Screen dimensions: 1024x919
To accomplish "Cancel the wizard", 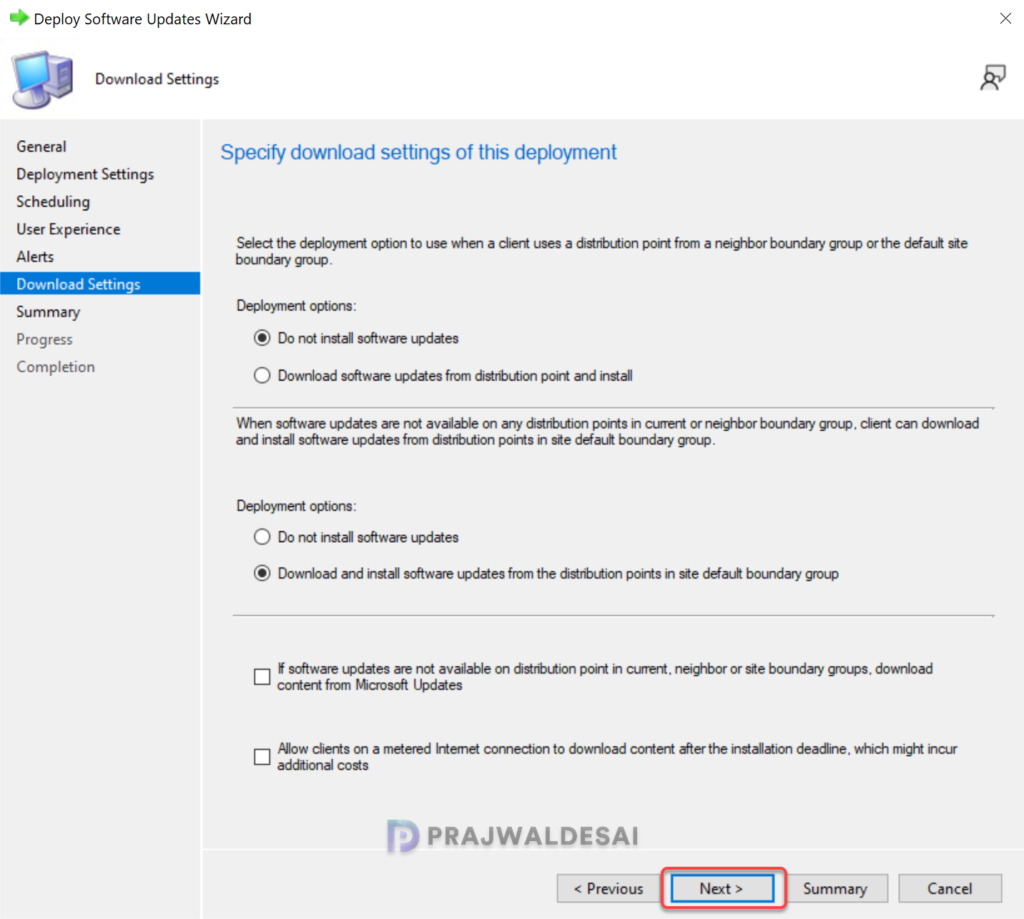I will tap(950, 888).
